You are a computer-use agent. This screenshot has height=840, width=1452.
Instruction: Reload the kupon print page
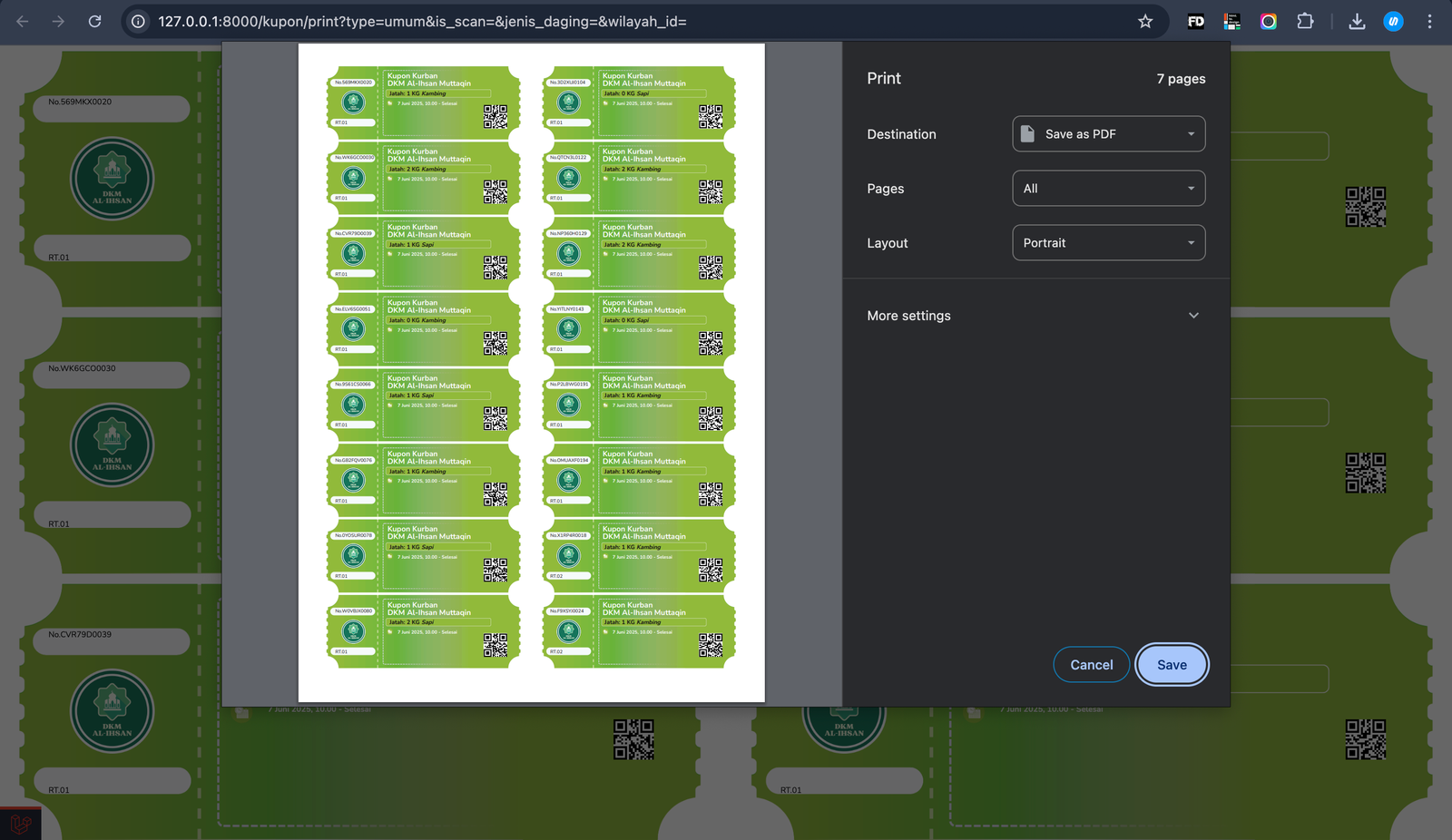(x=94, y=21)
